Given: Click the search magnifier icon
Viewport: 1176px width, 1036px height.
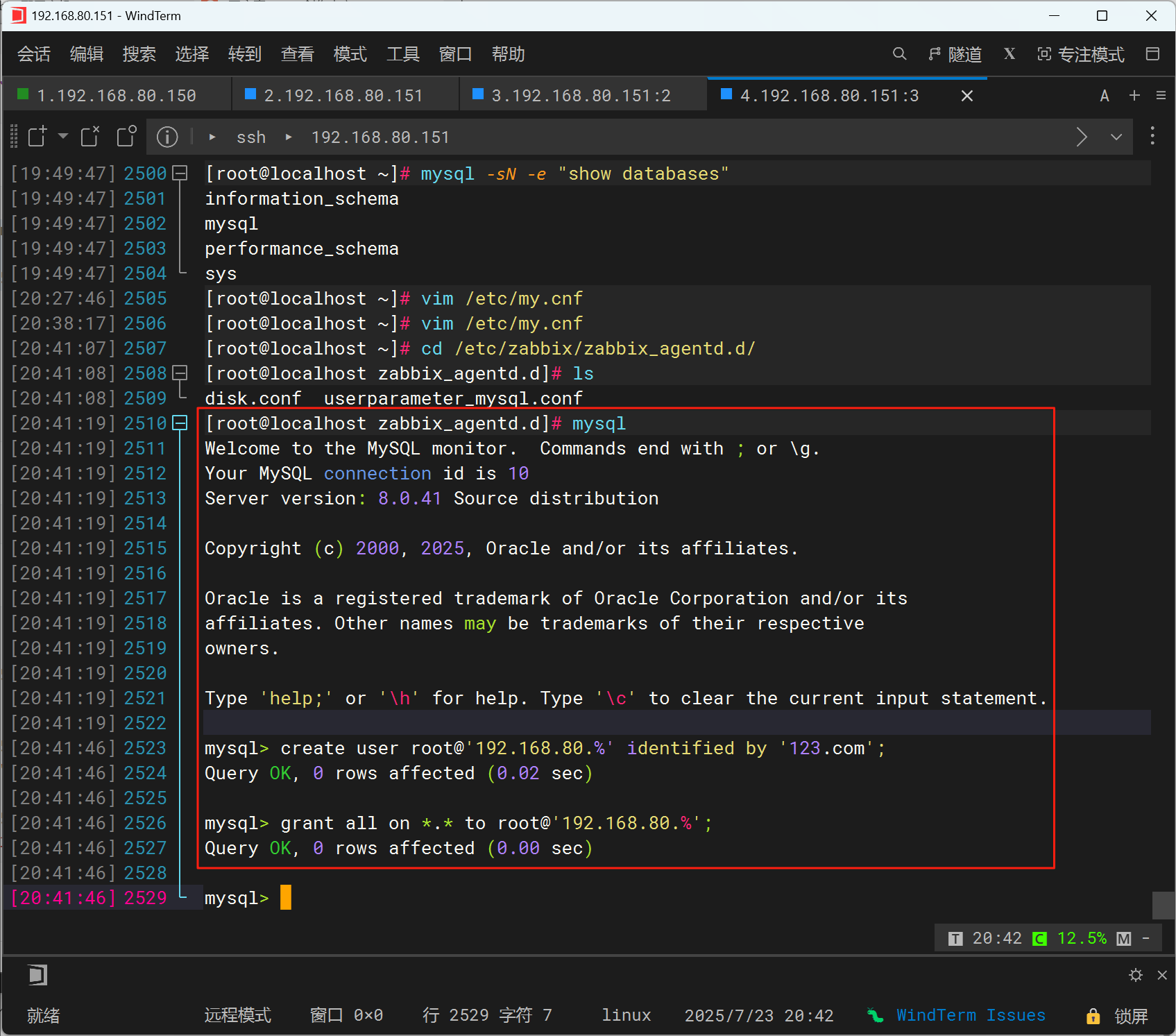Looking at the screenshot, I should tap(900, 54).
